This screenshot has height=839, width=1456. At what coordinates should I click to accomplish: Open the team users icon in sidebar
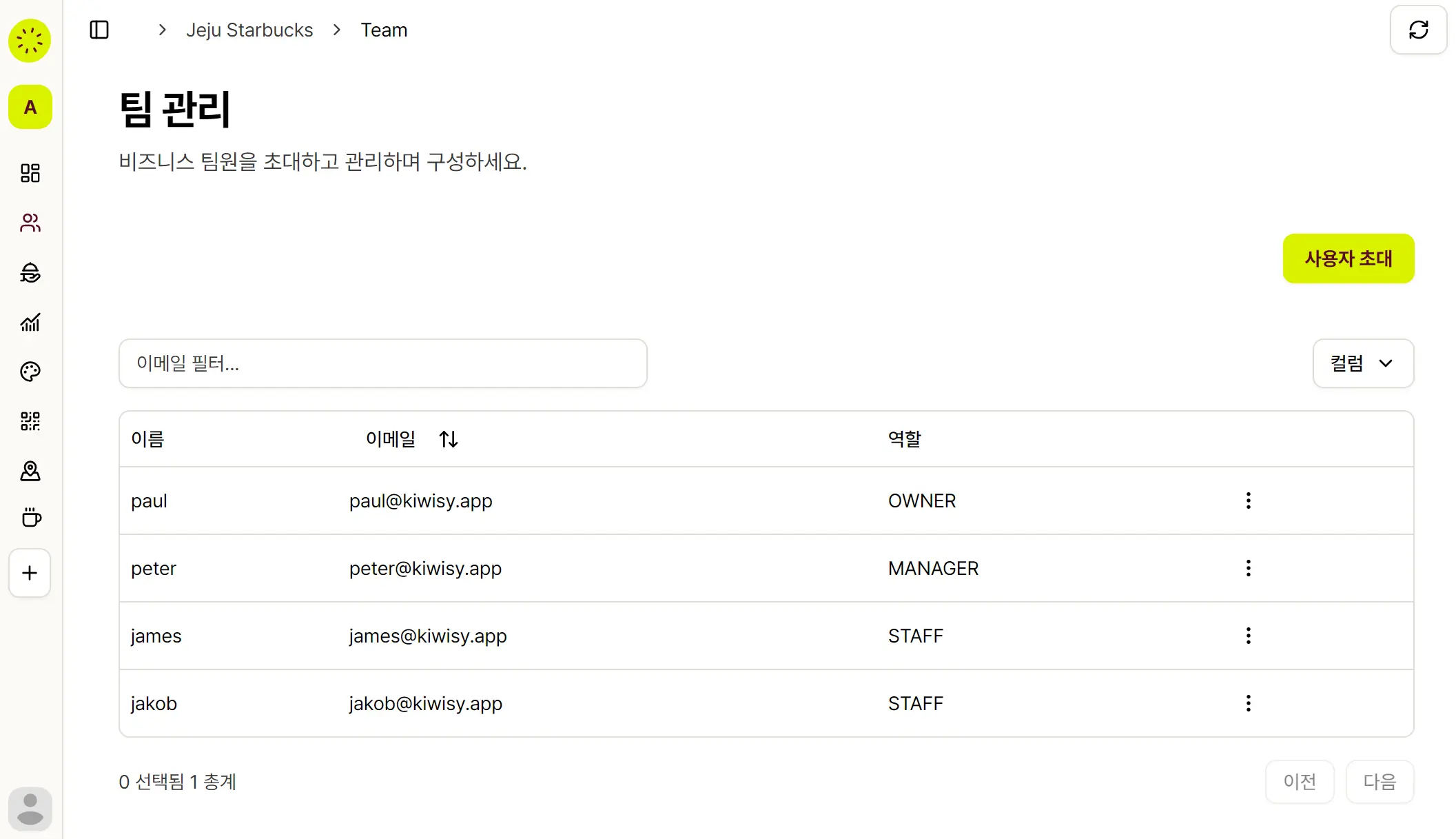pyautogui.click(x=30, y=223)
